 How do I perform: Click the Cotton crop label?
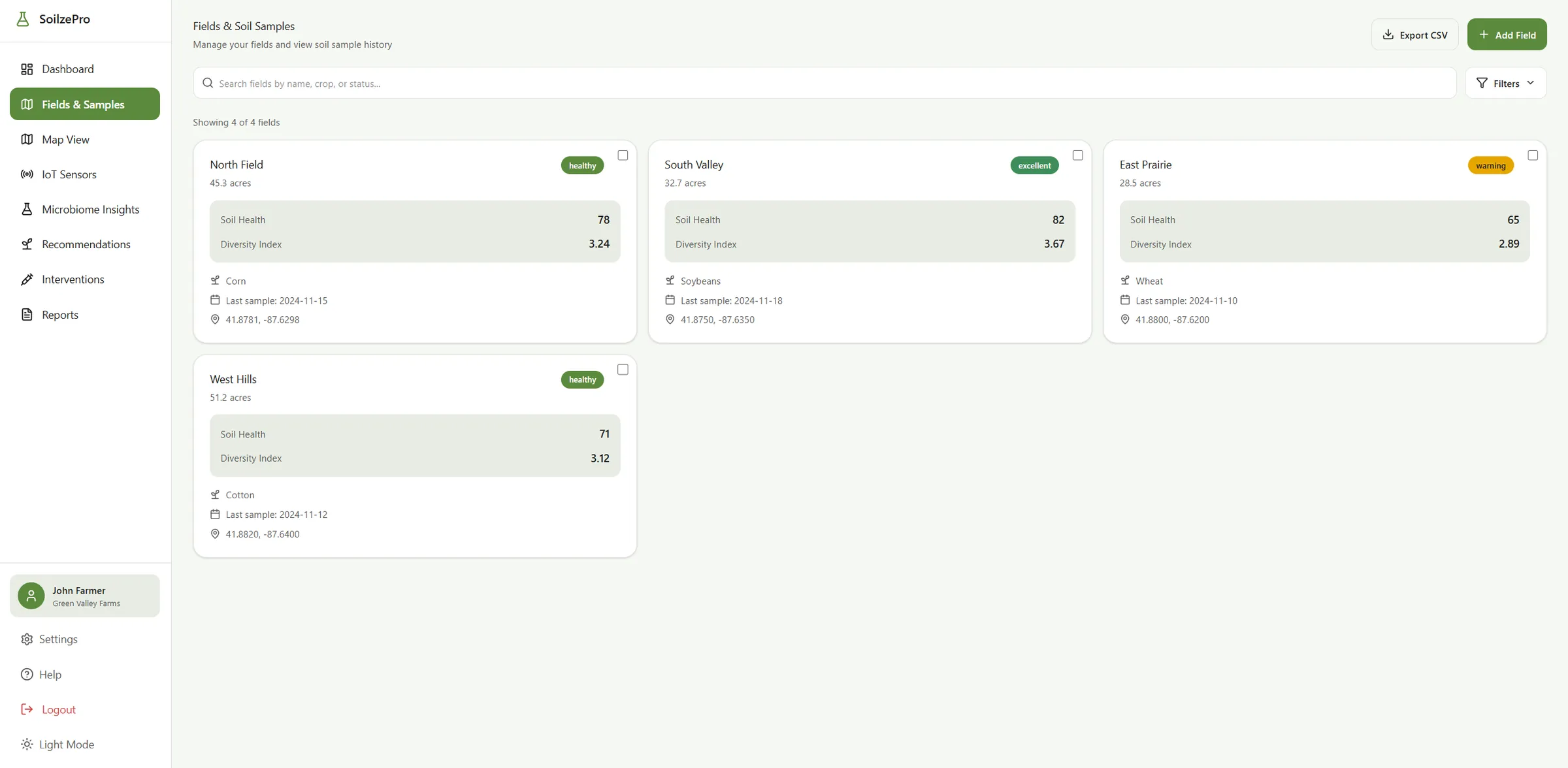click(x=240, y=495)
